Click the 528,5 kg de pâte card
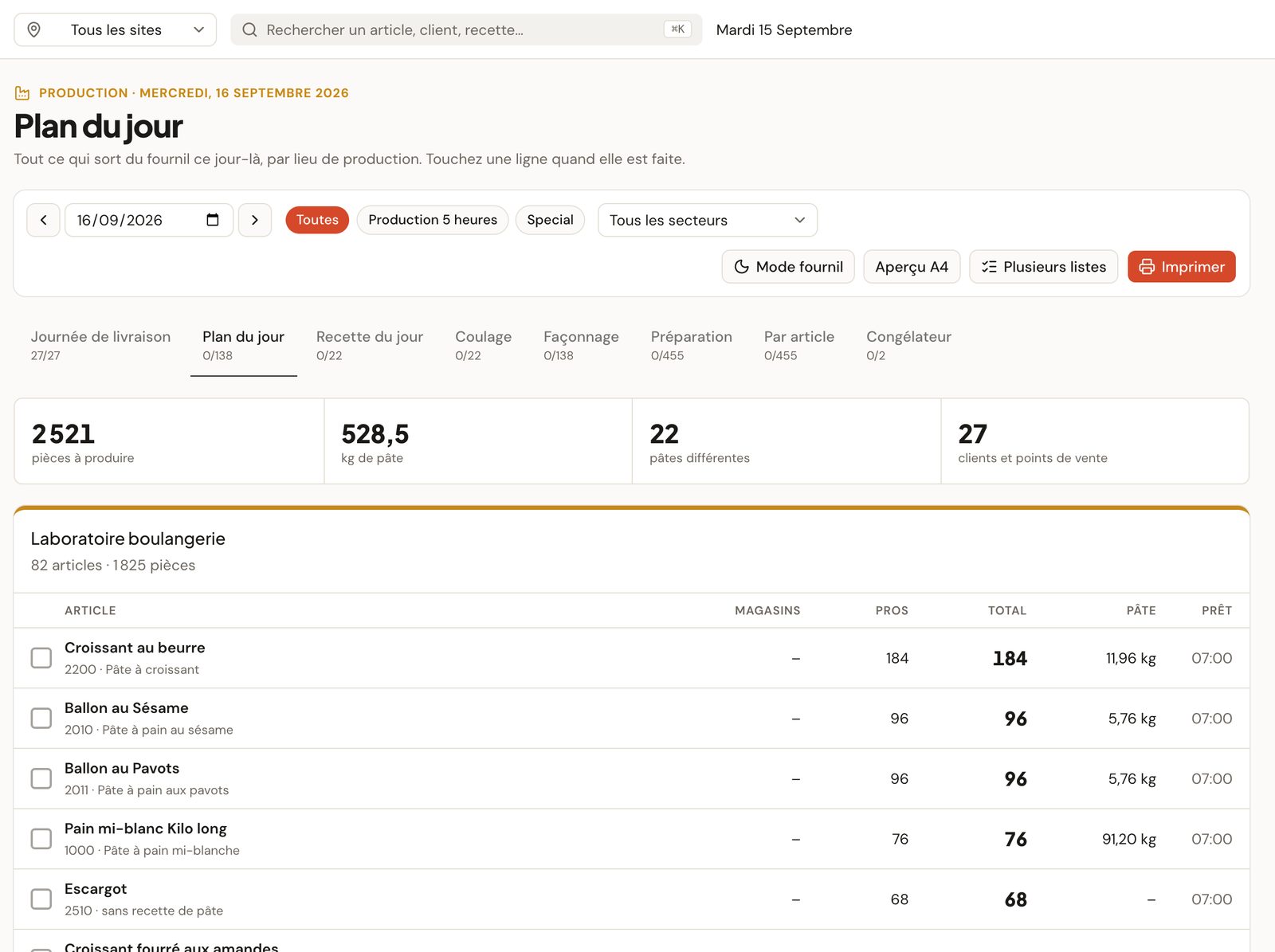Viewport: 1275px width, 952px height. 478,441
